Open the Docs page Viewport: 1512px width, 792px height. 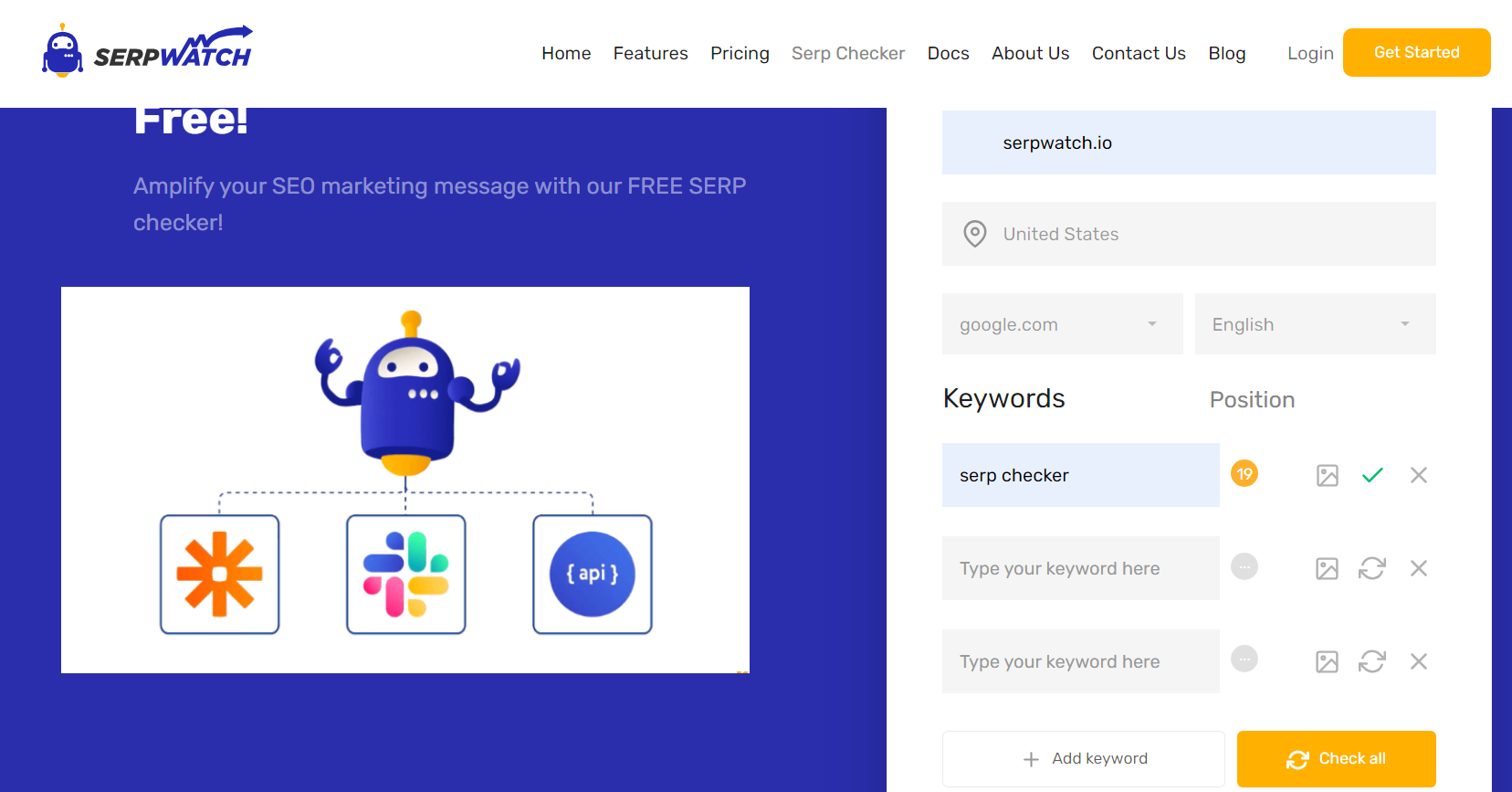[x=949, y=53]
